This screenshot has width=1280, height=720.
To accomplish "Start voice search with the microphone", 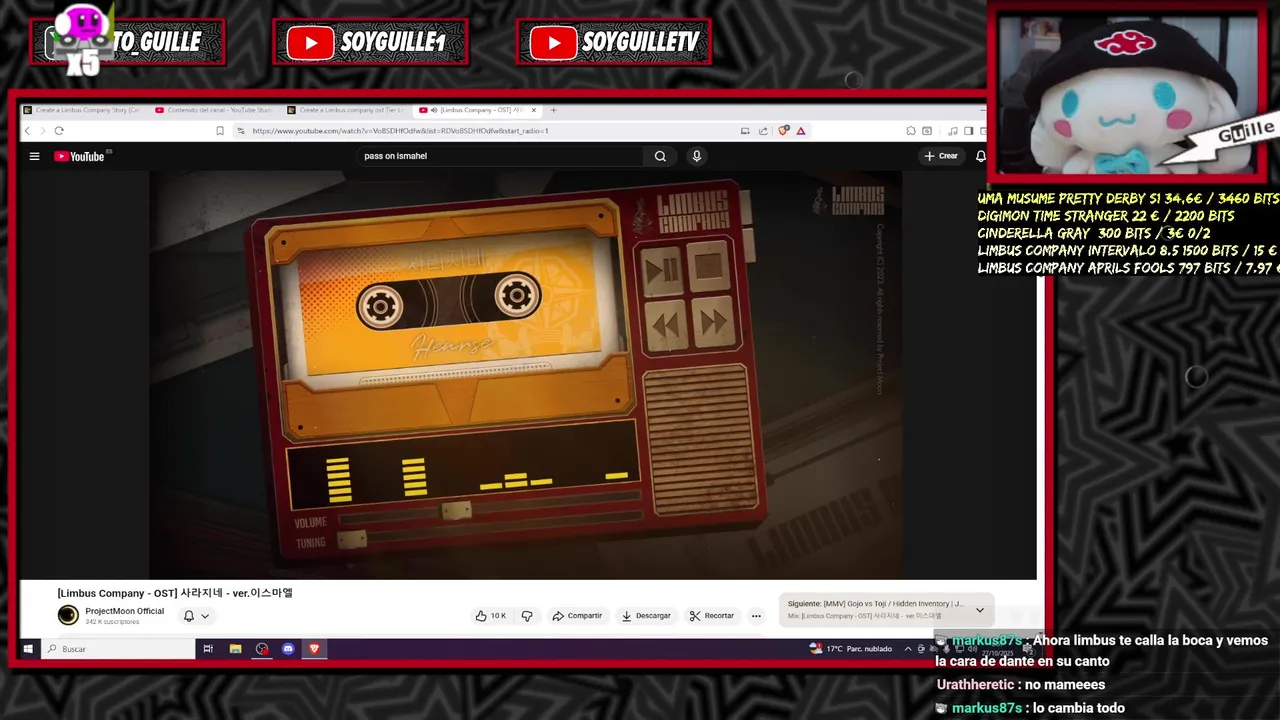I will click(x=697, y=156).
